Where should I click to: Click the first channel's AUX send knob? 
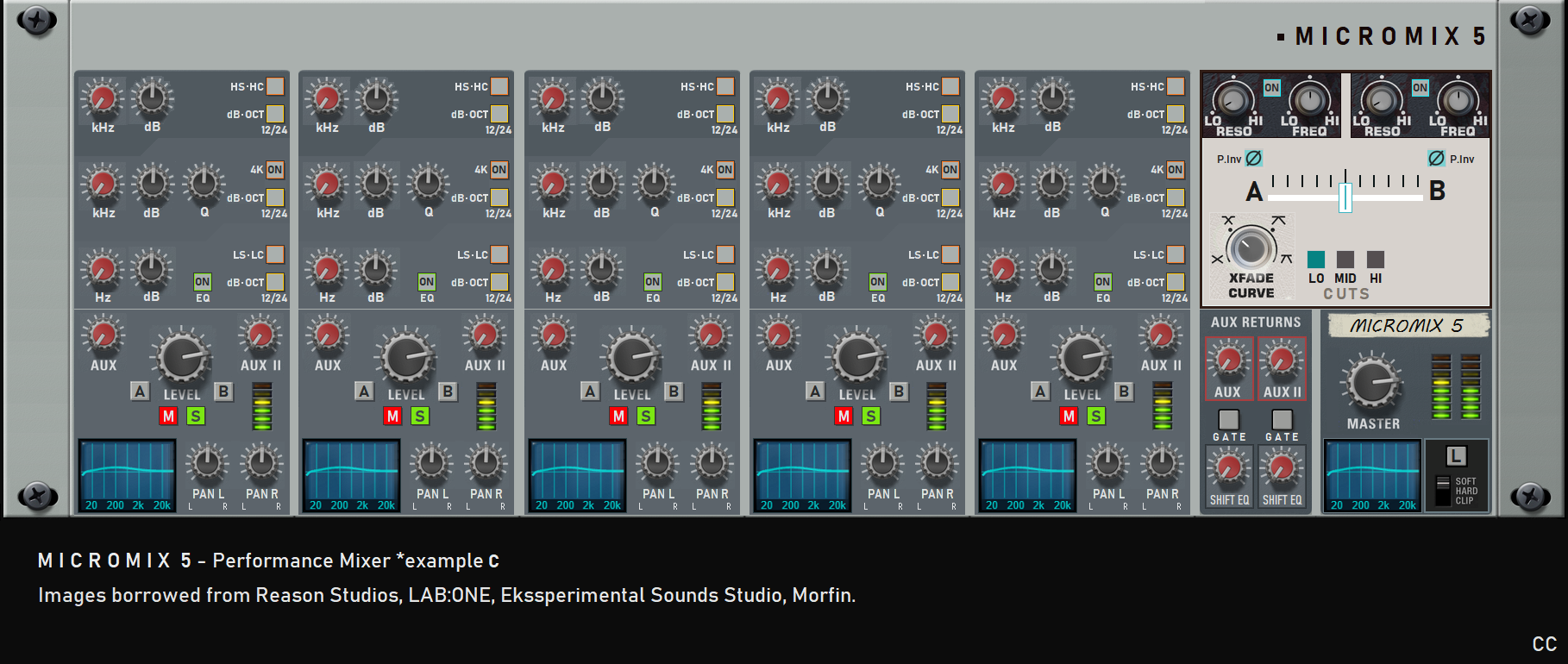point(103,335)
